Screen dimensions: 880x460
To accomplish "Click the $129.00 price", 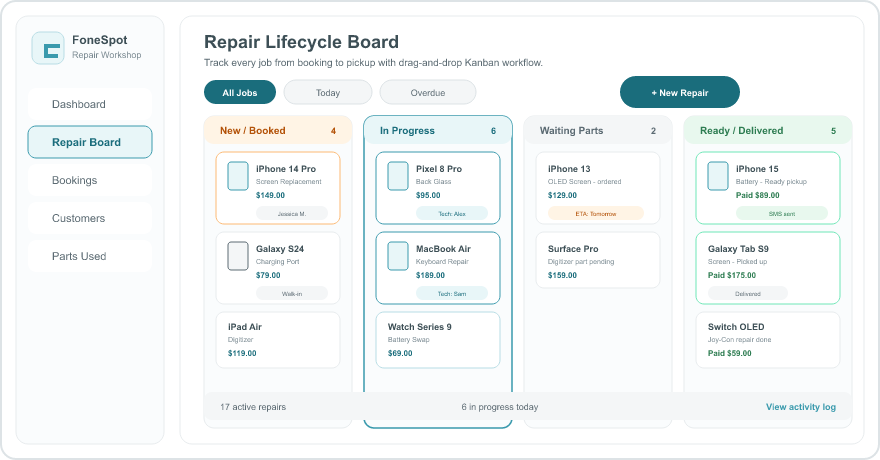I will pos(562,195).
